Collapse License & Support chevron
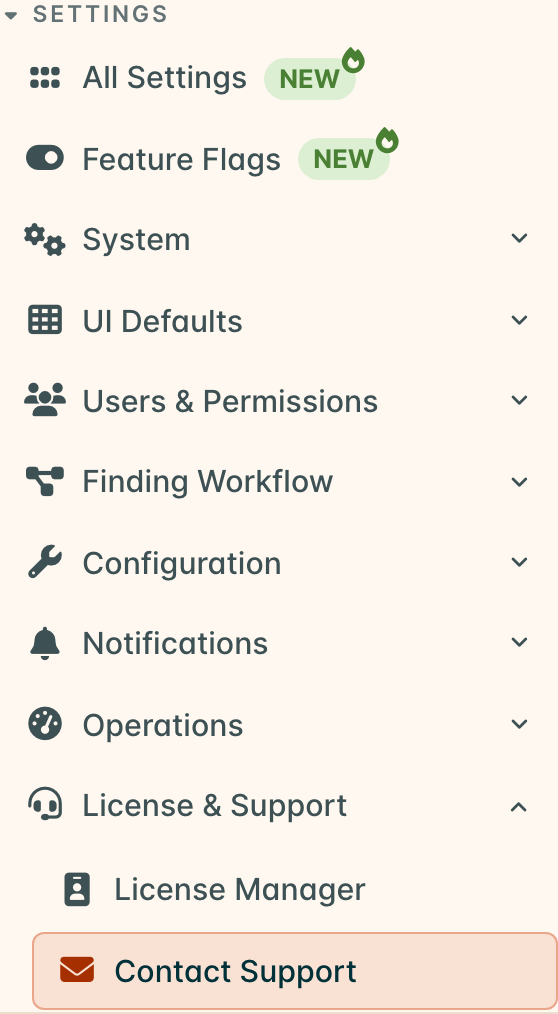 [519, 806]
